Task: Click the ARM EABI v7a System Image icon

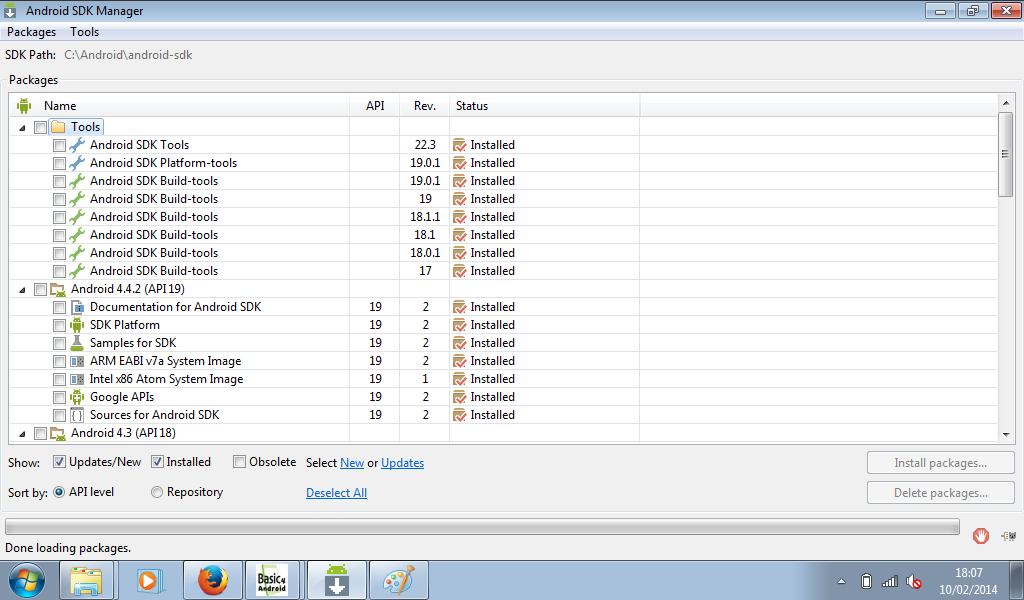Action: (77, 361)
